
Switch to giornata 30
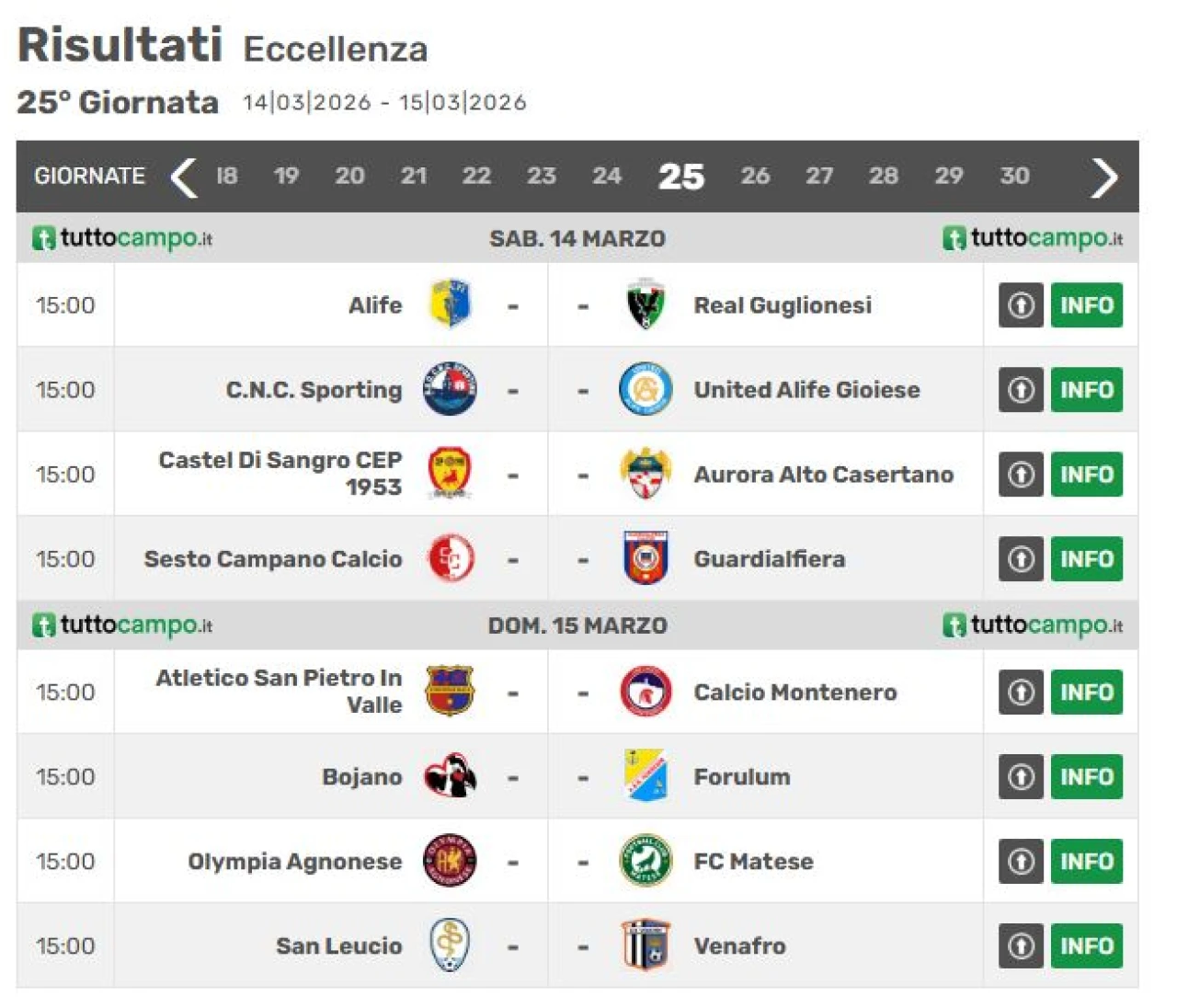coord(1014,176)
